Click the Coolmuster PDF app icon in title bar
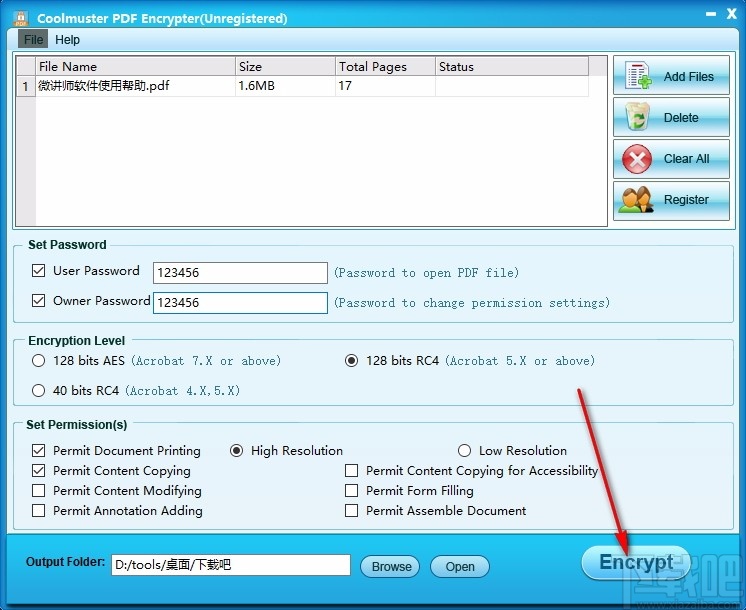746x610 pixels. click(21, 18)
